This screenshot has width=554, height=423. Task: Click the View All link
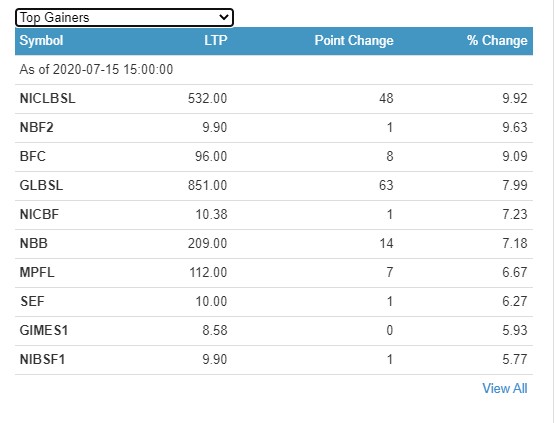pyautogui.click(x=505, y=388)
